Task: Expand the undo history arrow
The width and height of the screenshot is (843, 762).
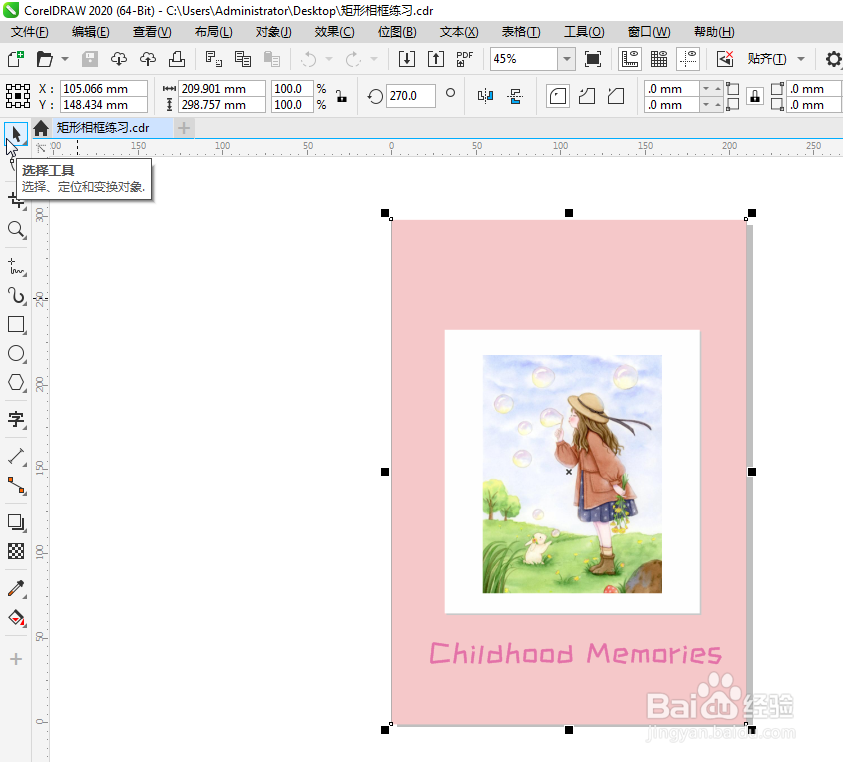Action: (x=328, y=59)
